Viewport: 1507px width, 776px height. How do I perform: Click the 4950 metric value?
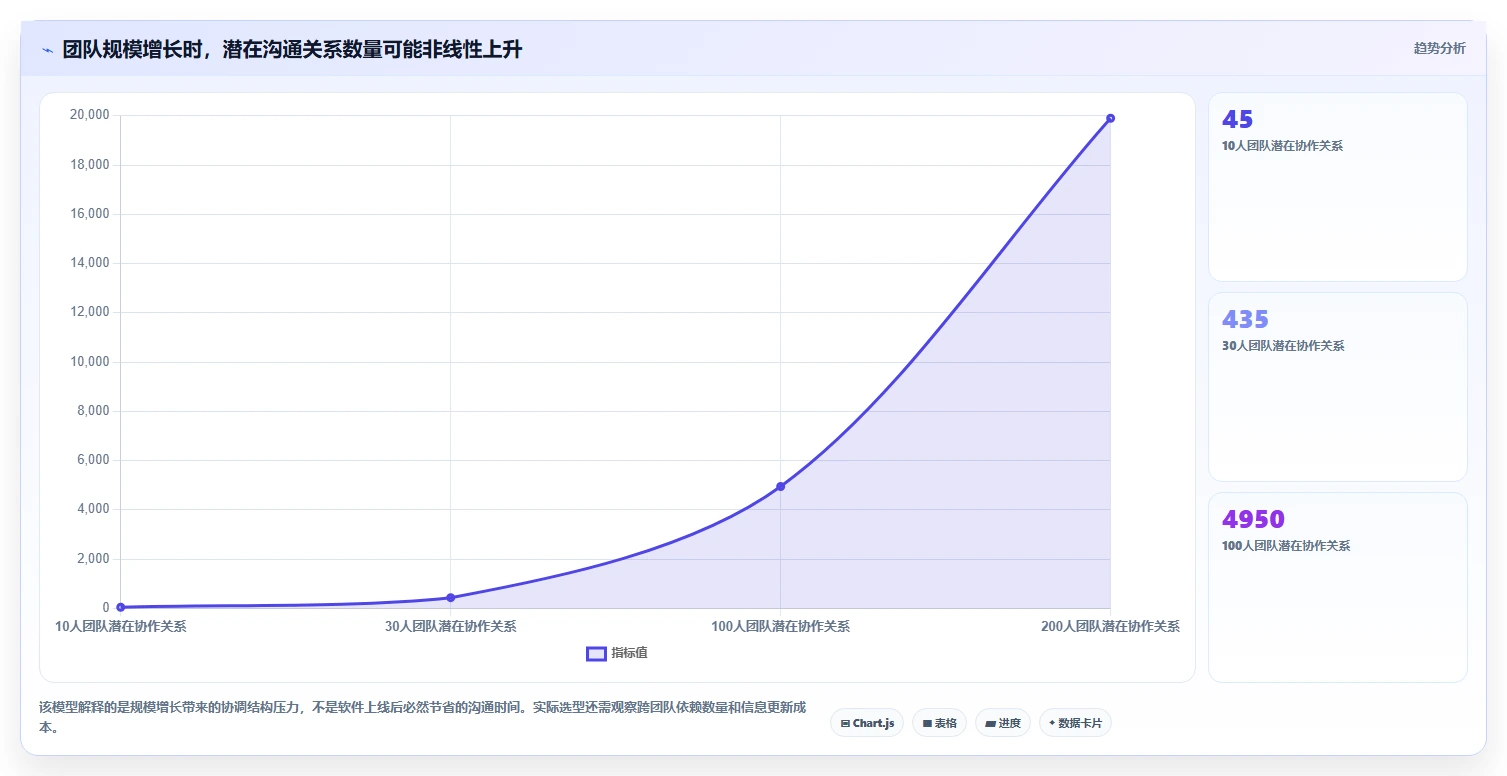point(1253,519)
